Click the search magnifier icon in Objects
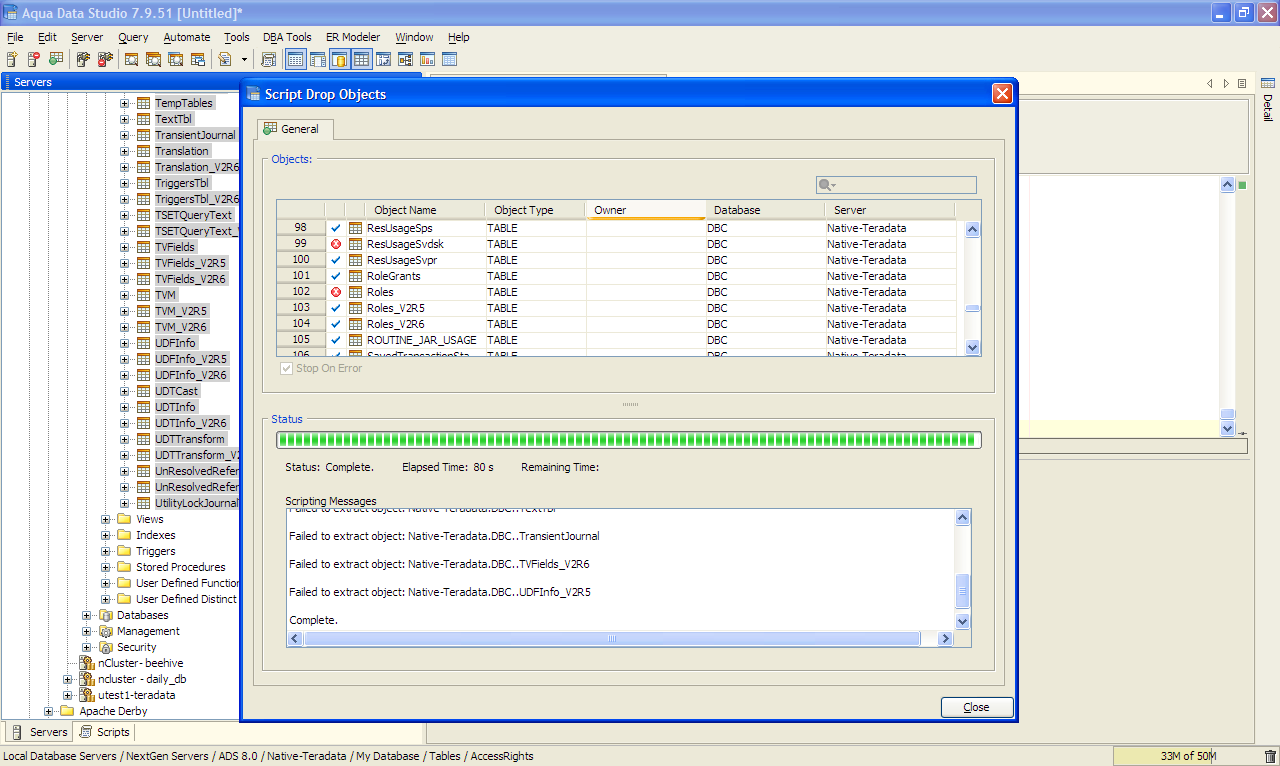The image size is (1280, 766). tap(827, 185)
